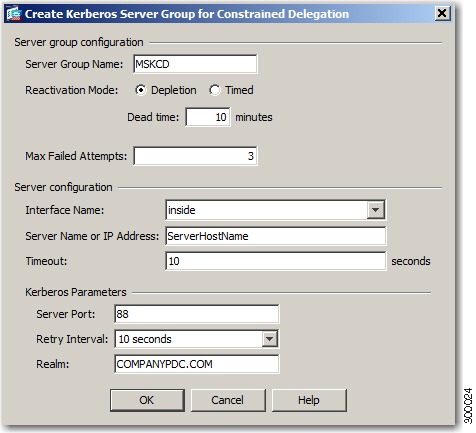Focus the Realm text field
Viewport: 476px width, 433px height.
click(197, 364)
